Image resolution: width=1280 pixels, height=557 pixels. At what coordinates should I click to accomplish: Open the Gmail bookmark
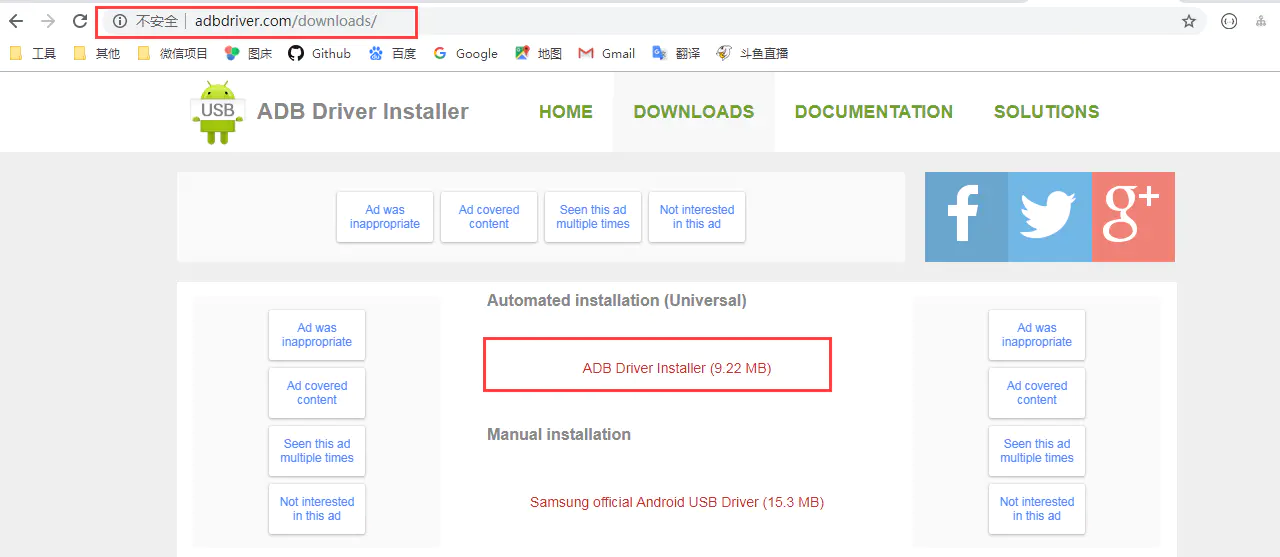607,53
